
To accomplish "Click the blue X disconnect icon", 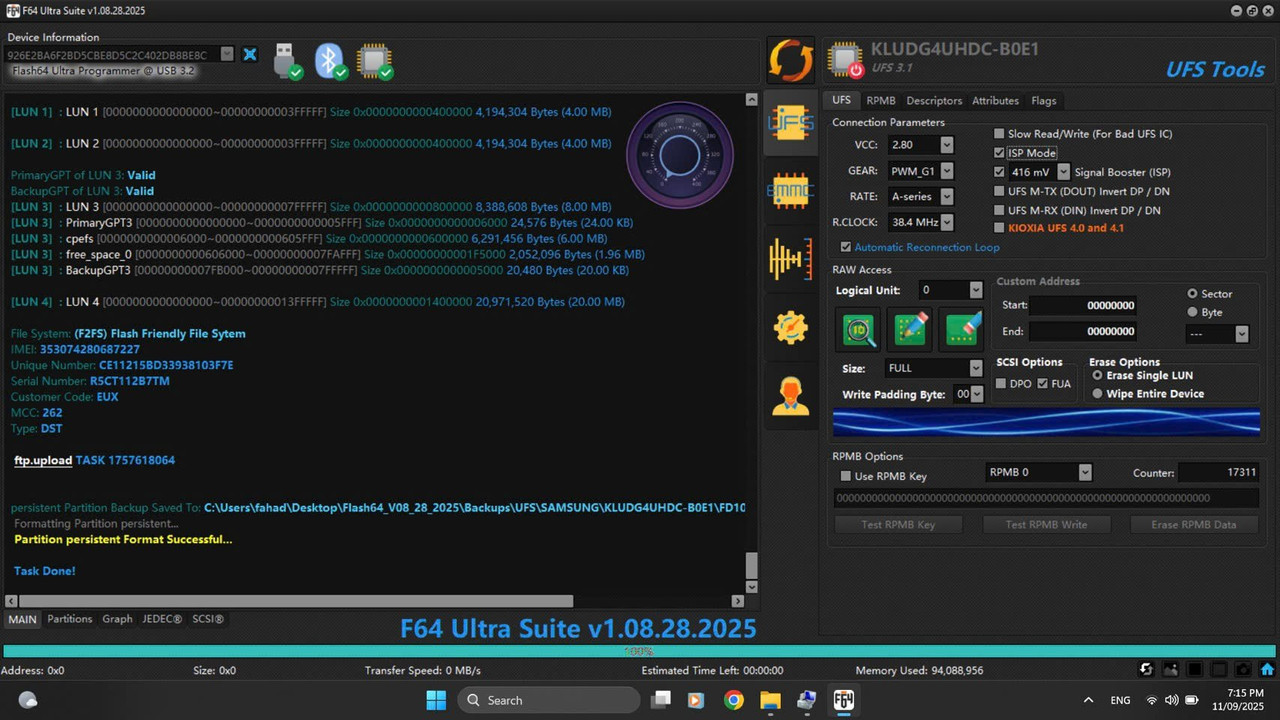I will [250, 54].
